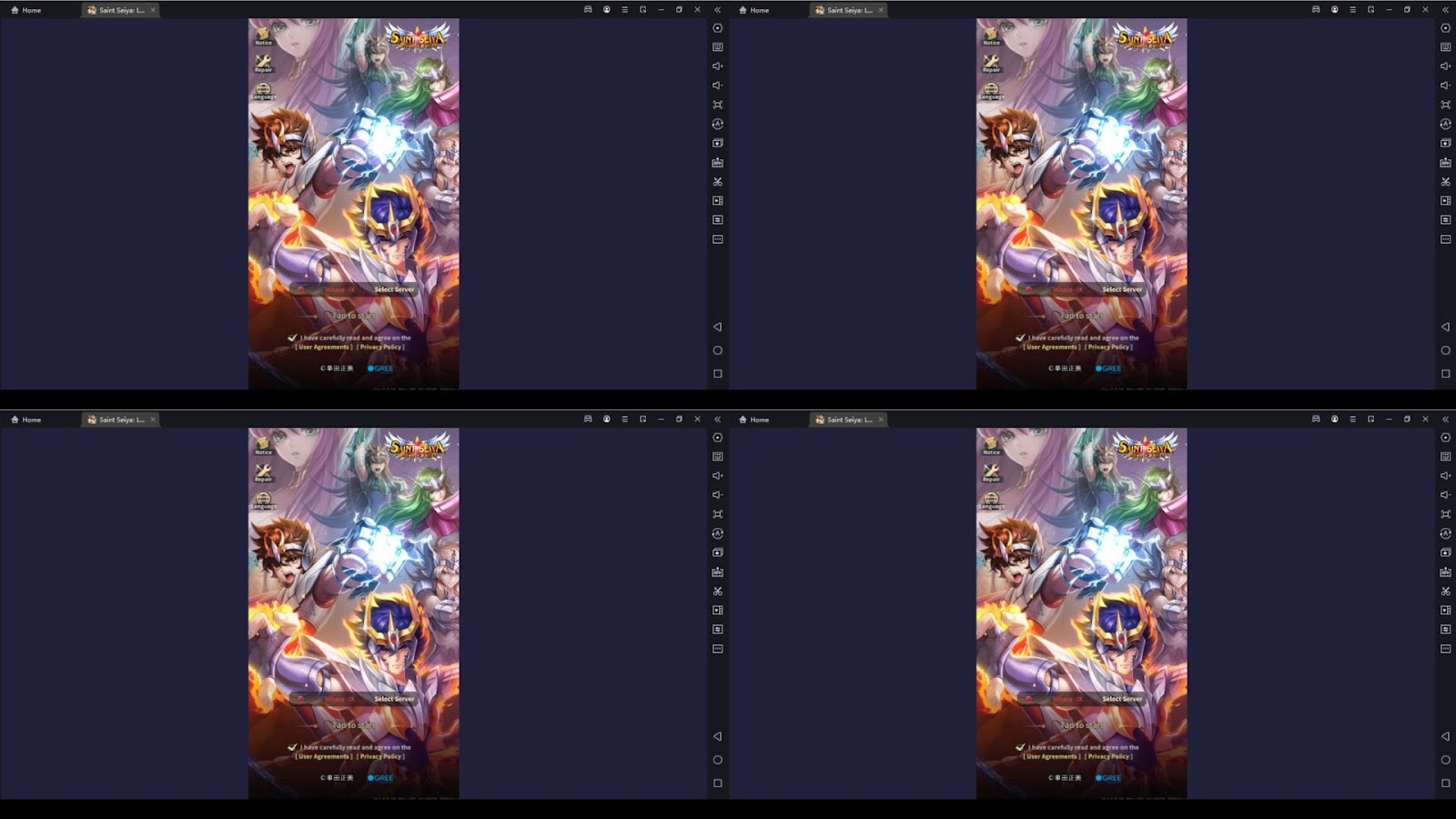1456x819 pixels.
Task: Click the Android home circle in the top-left window
Action: tap(718, 350)
